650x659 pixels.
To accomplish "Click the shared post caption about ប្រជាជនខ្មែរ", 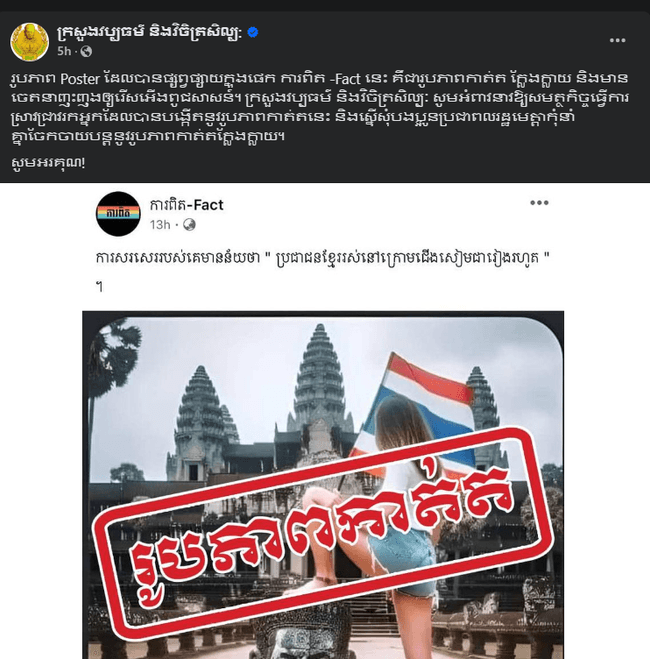I will tap(323, 258).
